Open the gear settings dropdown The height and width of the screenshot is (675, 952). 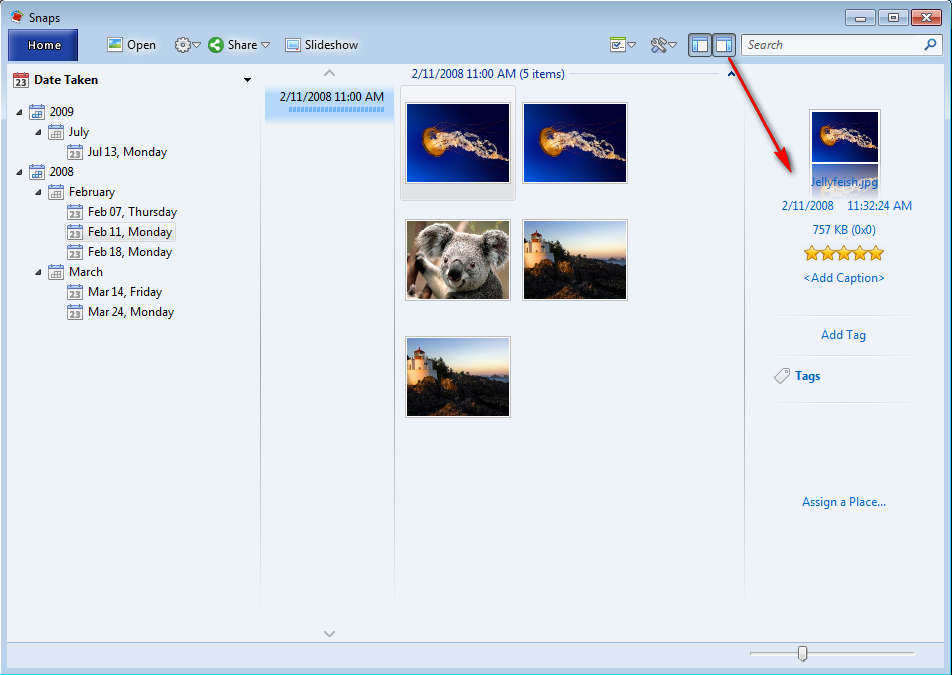(x=187, y=45)
